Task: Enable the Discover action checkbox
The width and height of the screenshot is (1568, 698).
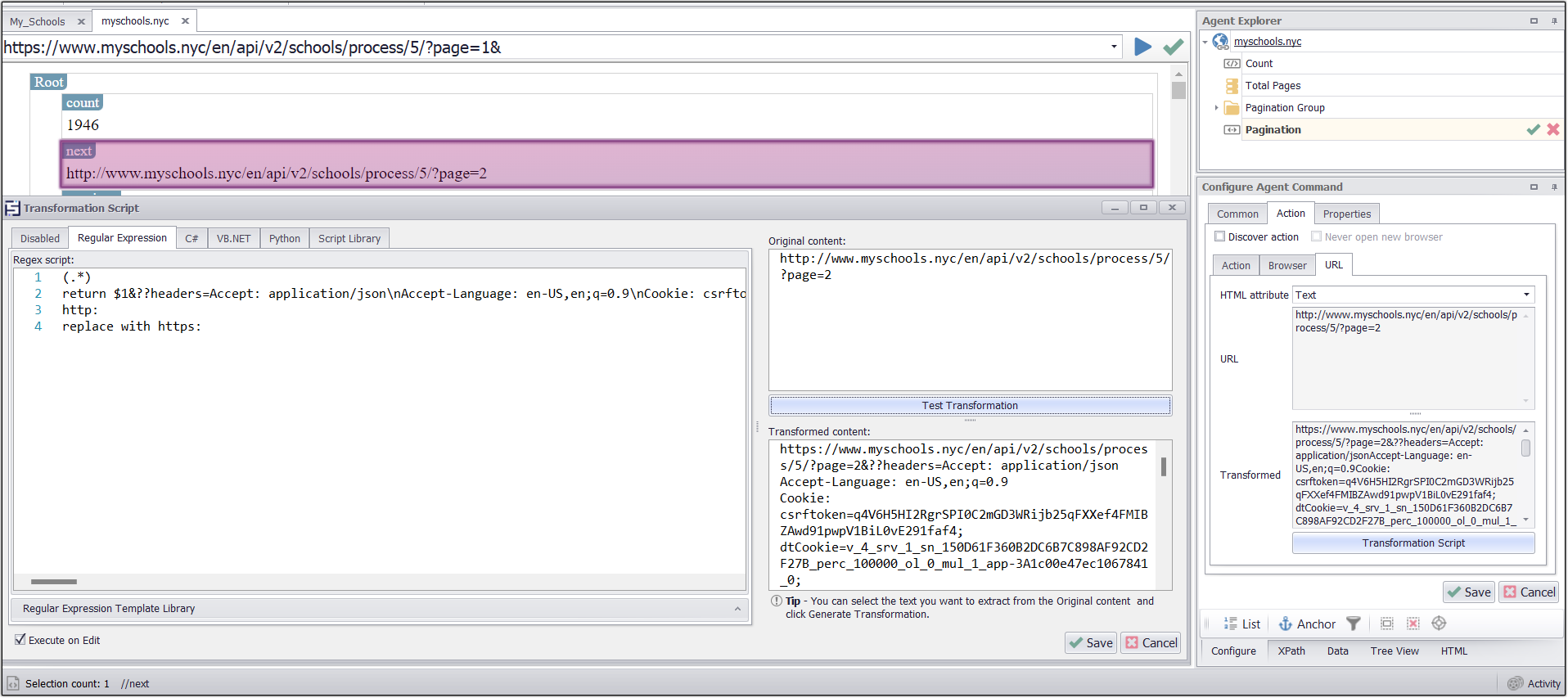Action: pos(1220,236)
